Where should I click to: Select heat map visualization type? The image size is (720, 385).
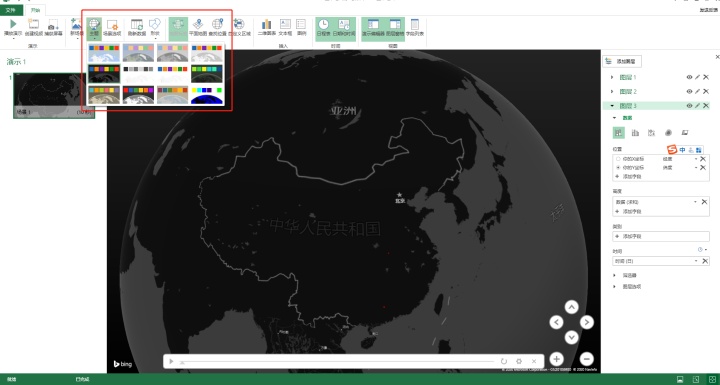pos(668,133)
